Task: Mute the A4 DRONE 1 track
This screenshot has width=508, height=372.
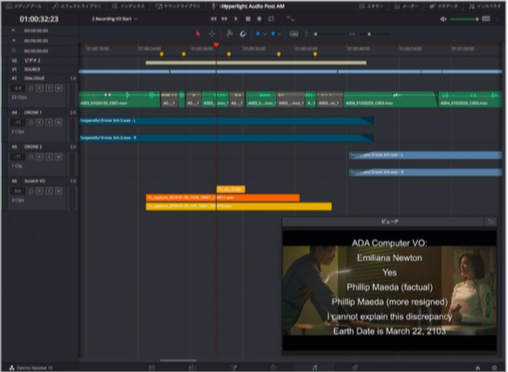Action: (x=58, y=123)
